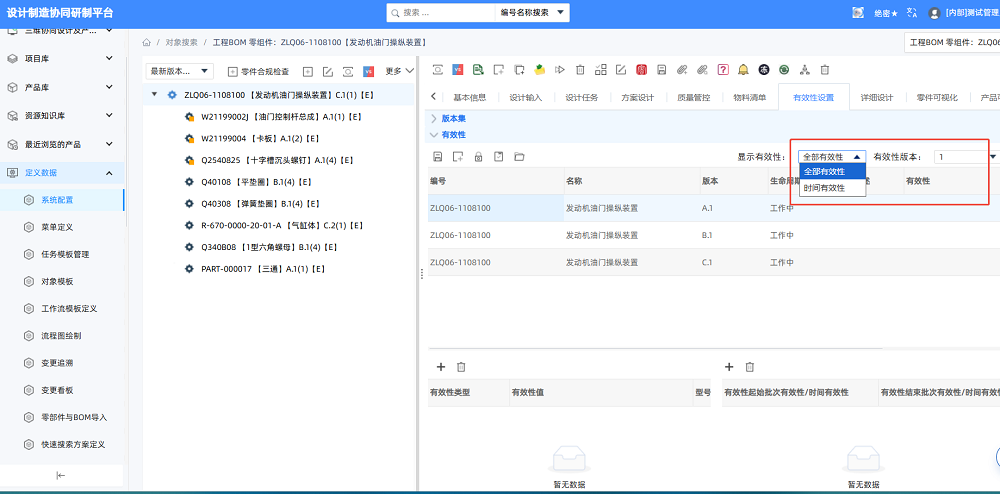Click the red seal stamp icon
Image resolution: width=1000 pixels, height=494 pixels.
click(x=642, y=69)
